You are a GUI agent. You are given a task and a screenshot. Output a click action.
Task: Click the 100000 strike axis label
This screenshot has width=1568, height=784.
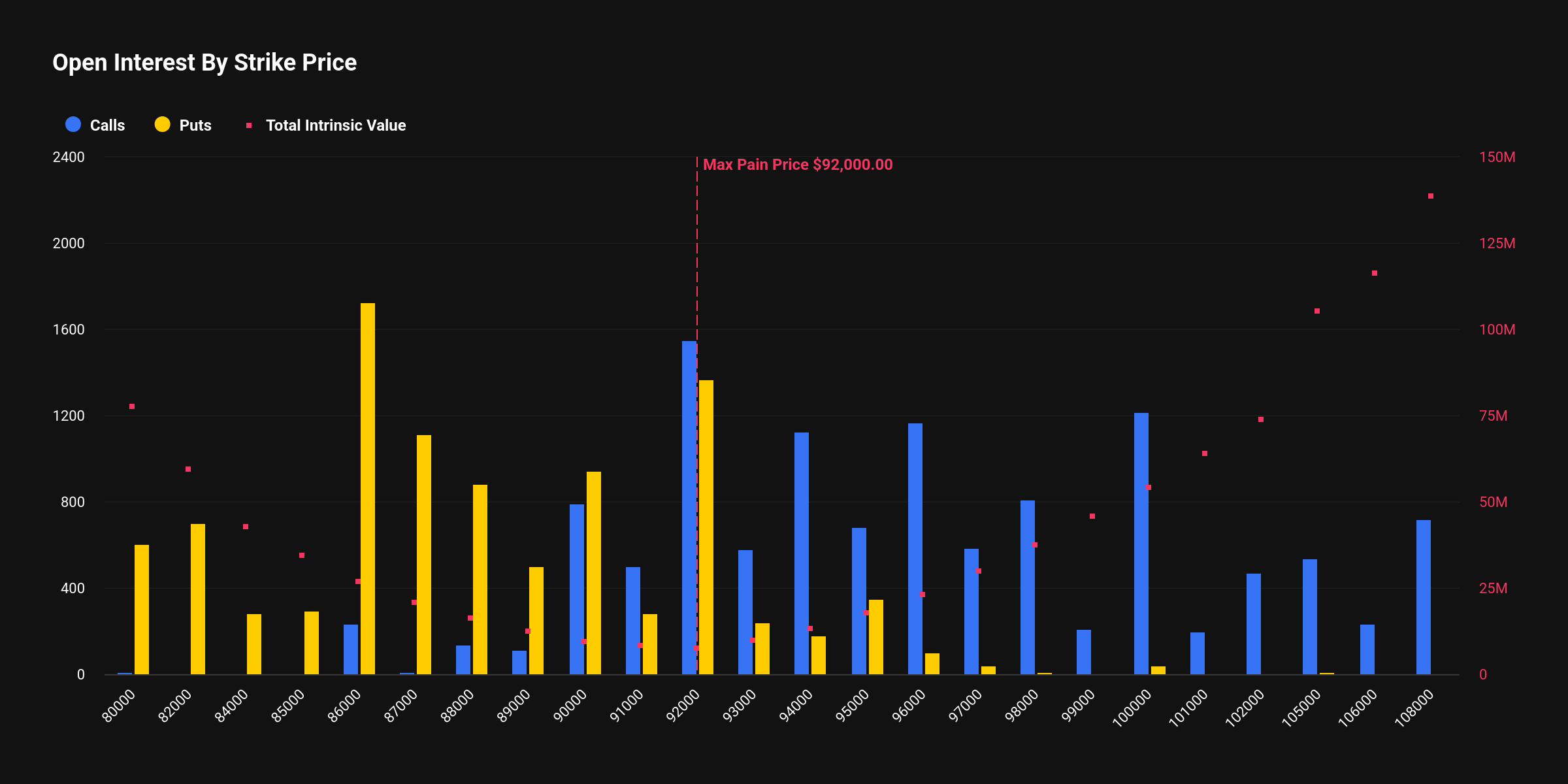pyautogui.click(x=1132, y=708)
